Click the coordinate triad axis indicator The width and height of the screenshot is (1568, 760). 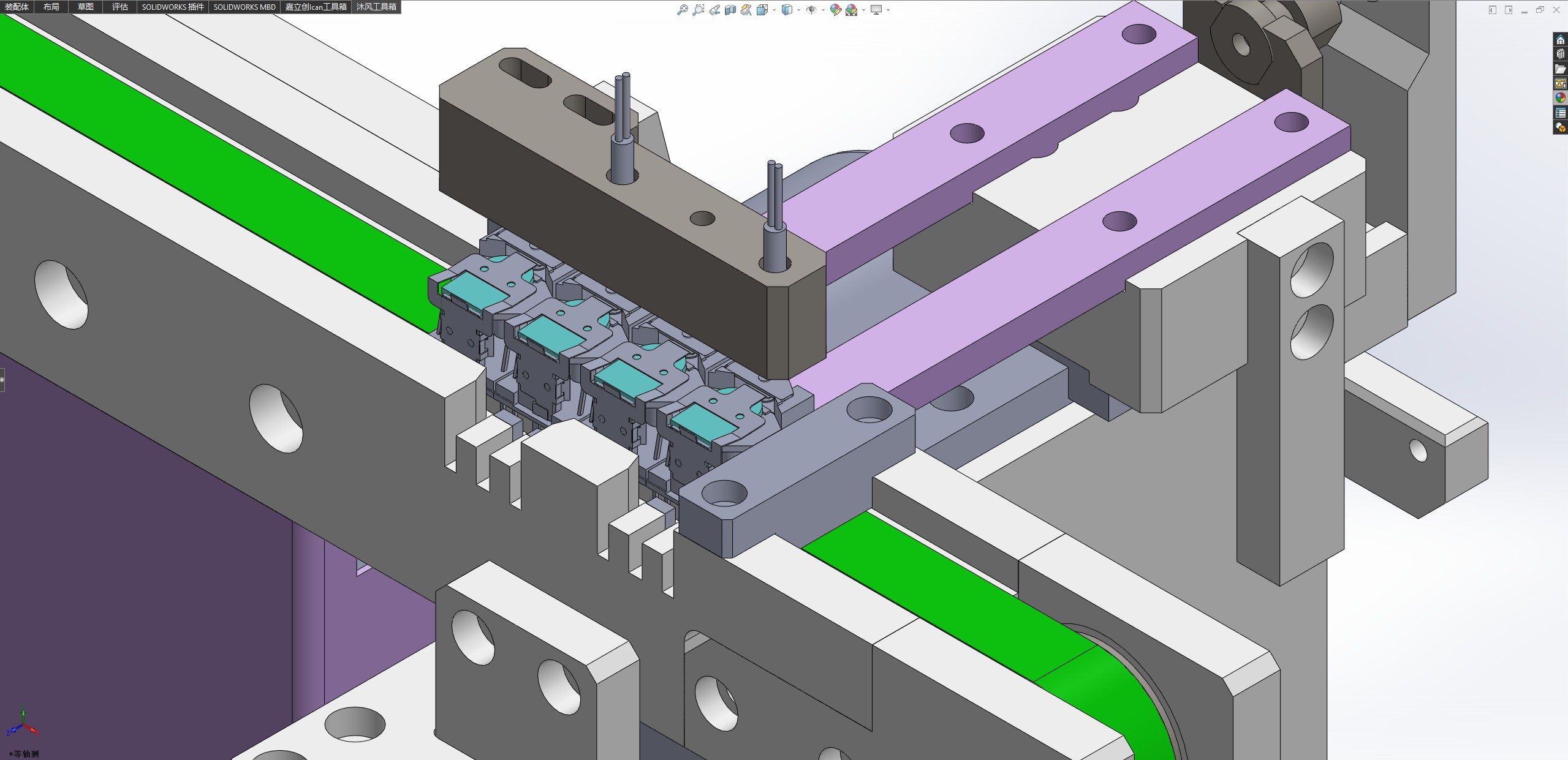22,723
